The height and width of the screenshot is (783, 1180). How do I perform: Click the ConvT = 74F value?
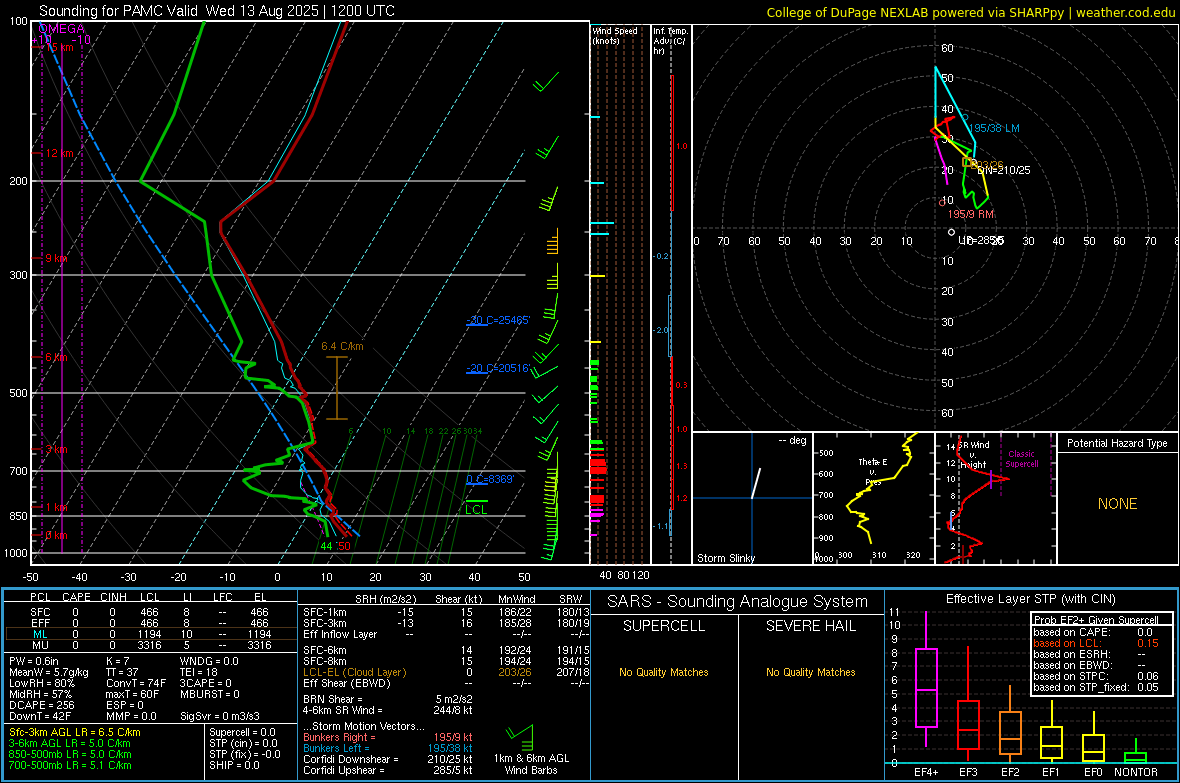(x=135, y=683)
